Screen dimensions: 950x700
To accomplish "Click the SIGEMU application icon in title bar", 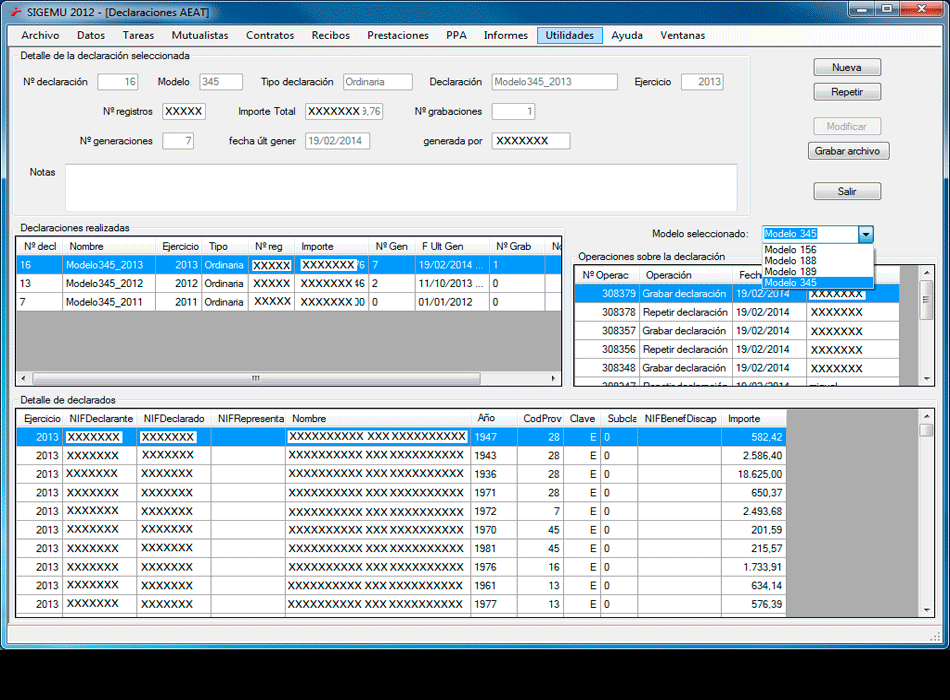I will pyautogui.click(x=16, y=12).
